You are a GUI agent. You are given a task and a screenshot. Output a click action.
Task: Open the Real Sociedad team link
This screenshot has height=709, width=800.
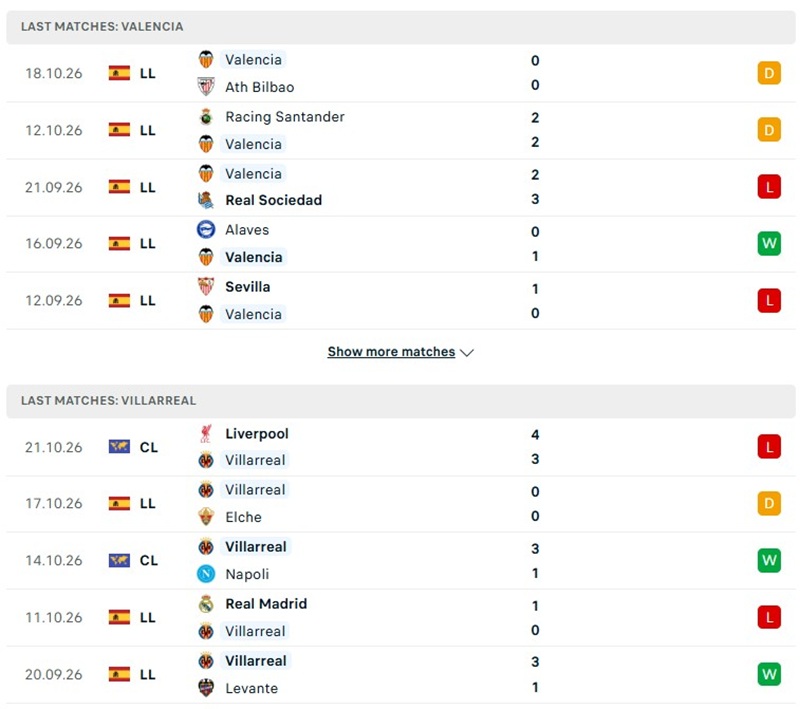point(273,200)
